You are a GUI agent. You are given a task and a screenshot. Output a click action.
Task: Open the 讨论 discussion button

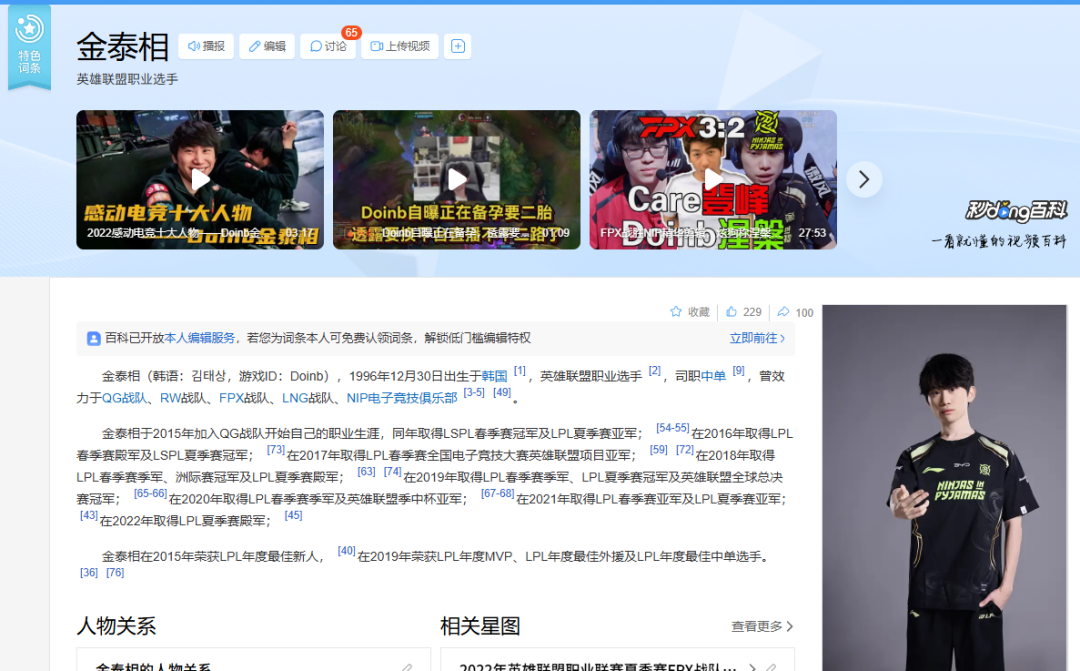point(329,46)
